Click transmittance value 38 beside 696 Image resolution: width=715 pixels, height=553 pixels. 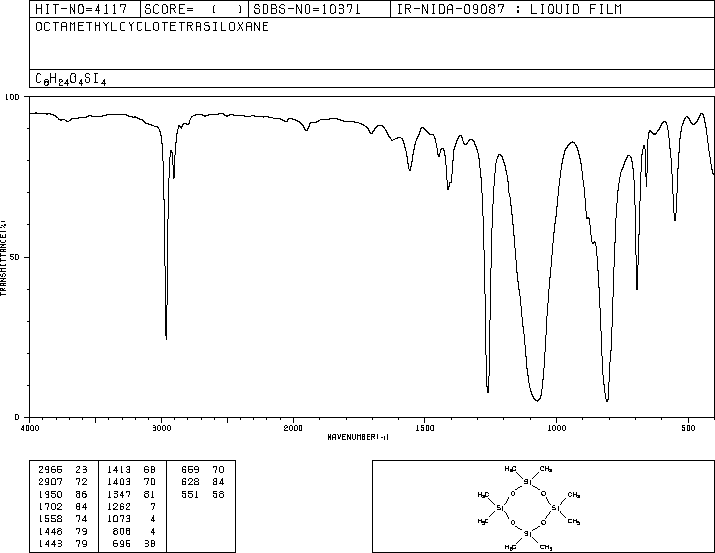point(150,544)
